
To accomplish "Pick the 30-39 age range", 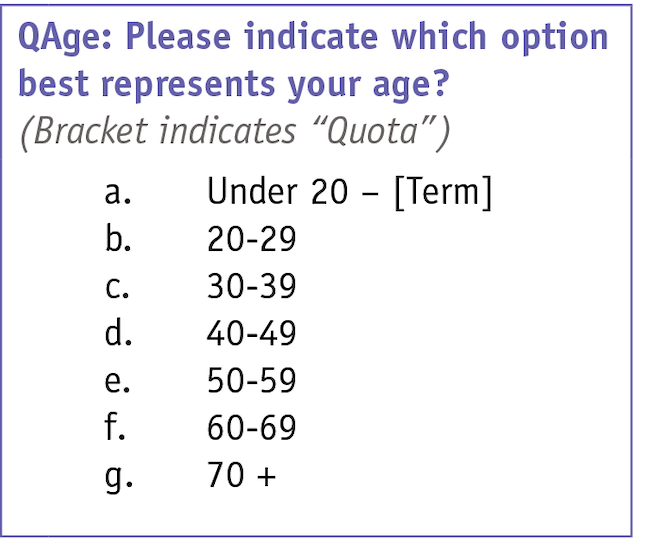I will click(x=252, y=286).
